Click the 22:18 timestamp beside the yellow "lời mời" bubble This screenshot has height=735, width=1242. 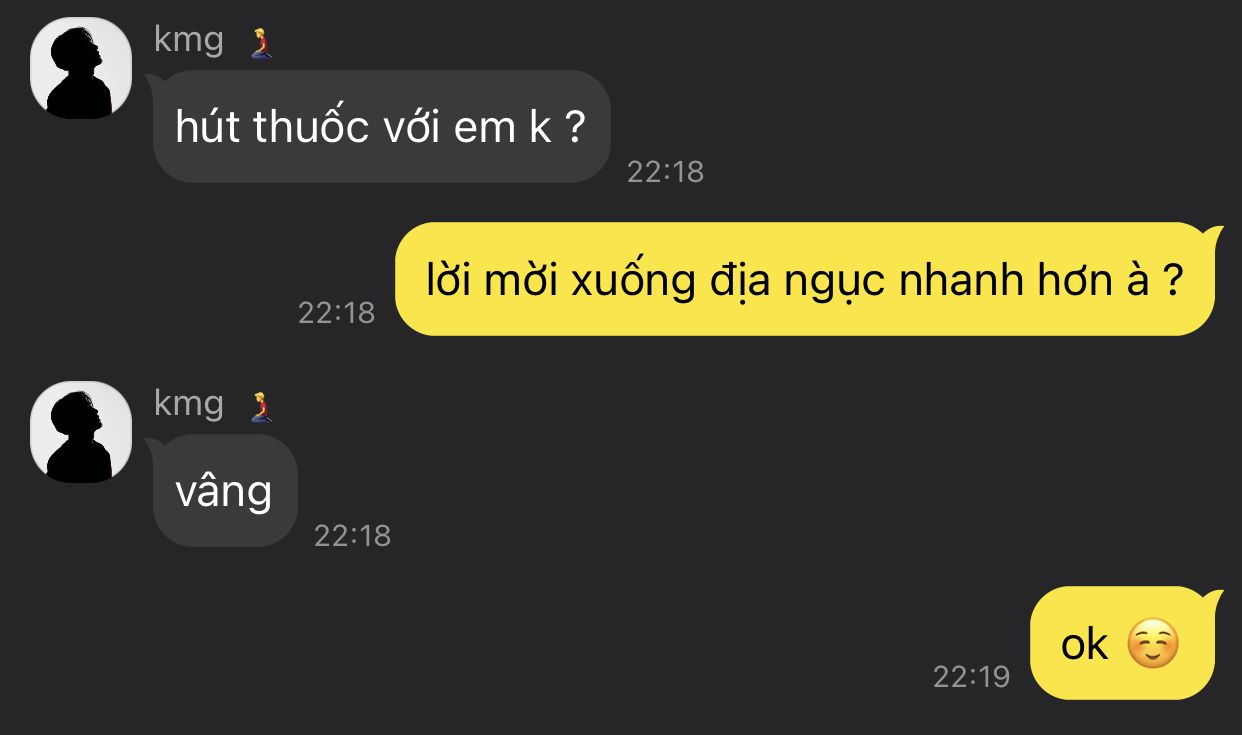336,313
